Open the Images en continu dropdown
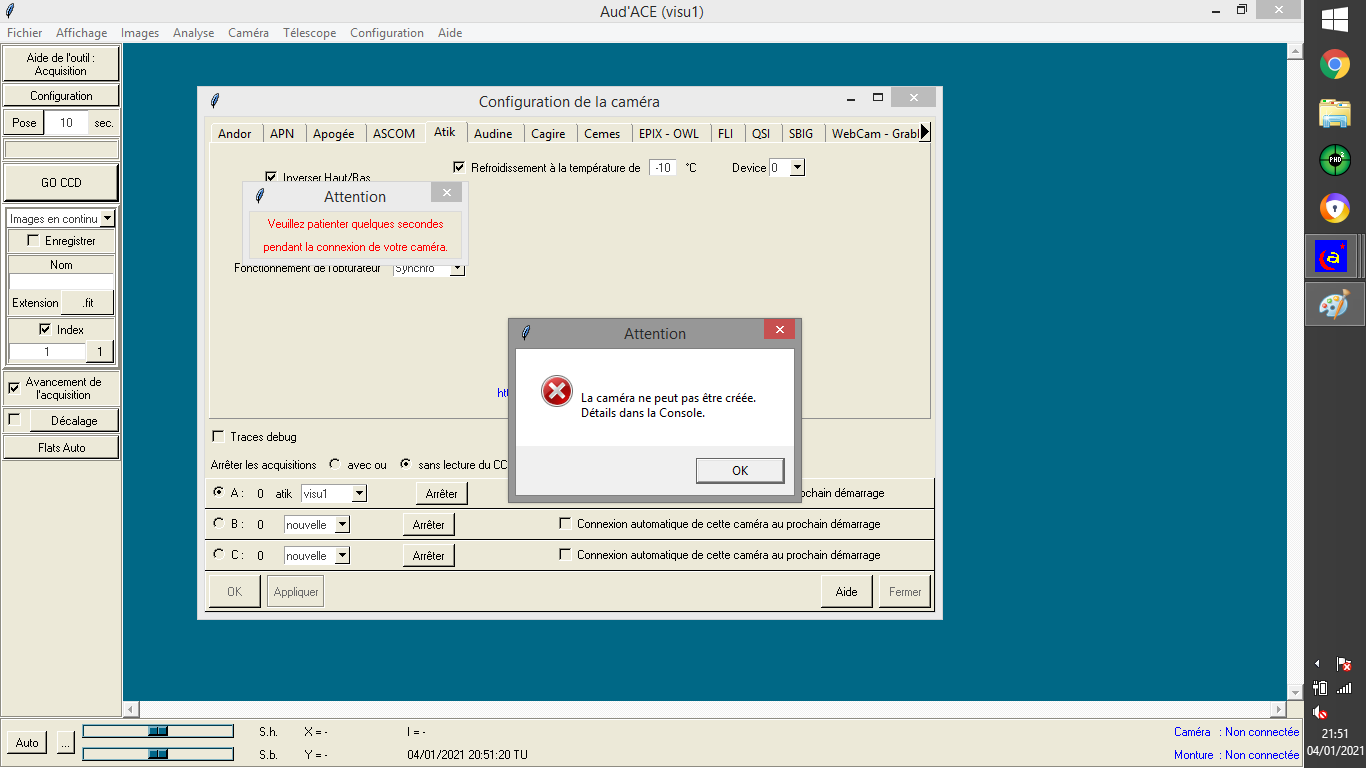 [x=108, y=219]
